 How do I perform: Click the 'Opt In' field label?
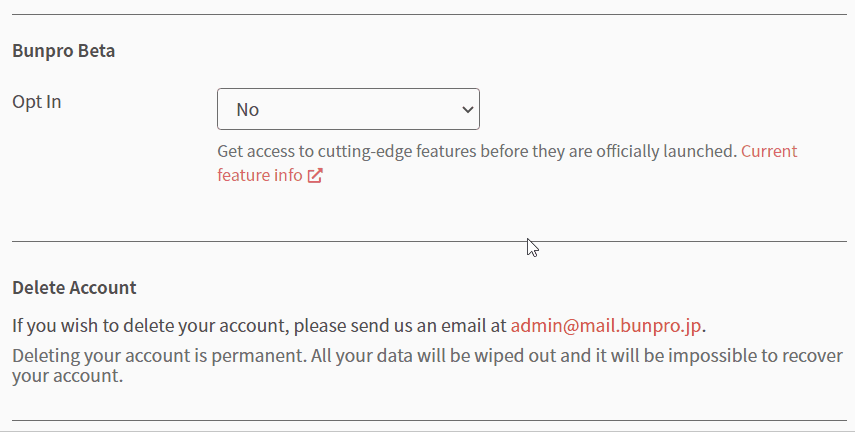click(37, 102)
